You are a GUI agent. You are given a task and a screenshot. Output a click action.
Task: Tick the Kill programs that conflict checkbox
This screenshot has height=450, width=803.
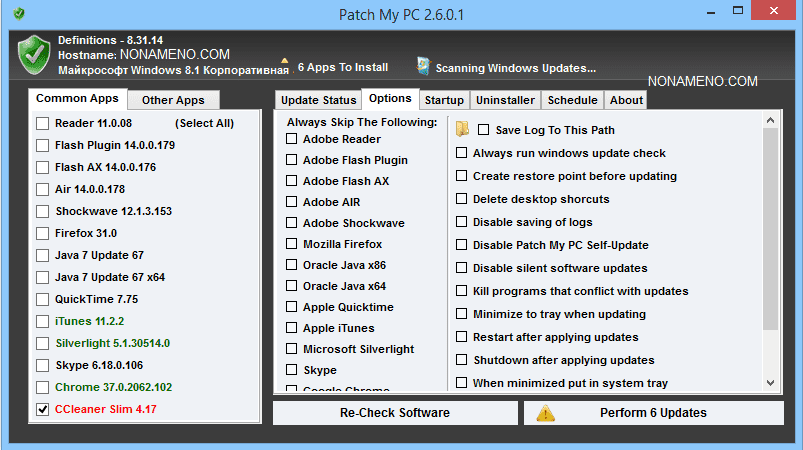(x=462, y=291)
